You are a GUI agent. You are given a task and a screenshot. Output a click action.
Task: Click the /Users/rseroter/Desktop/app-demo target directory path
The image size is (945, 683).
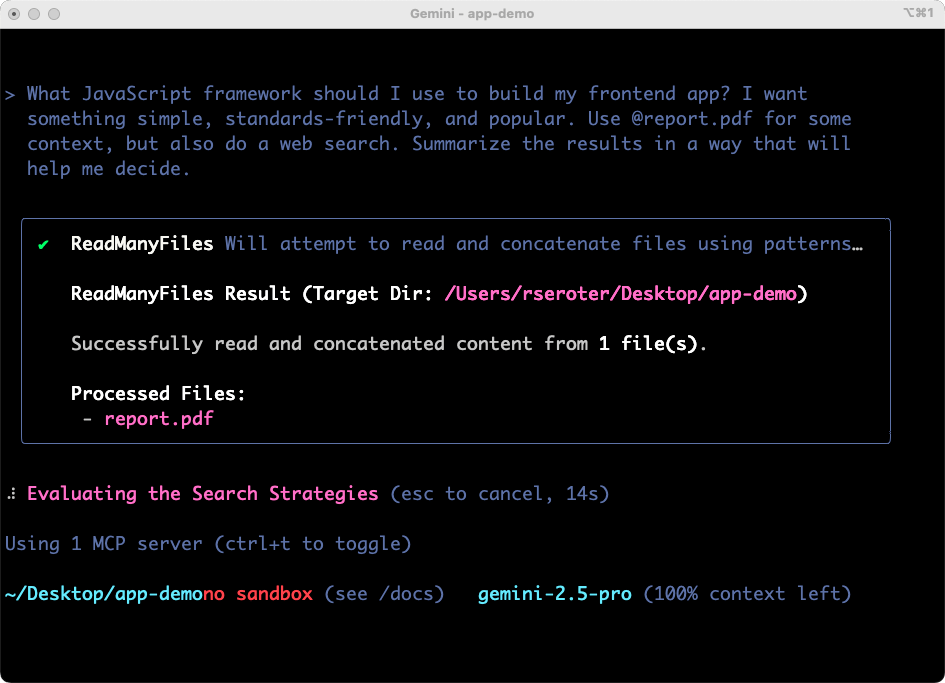620,295
